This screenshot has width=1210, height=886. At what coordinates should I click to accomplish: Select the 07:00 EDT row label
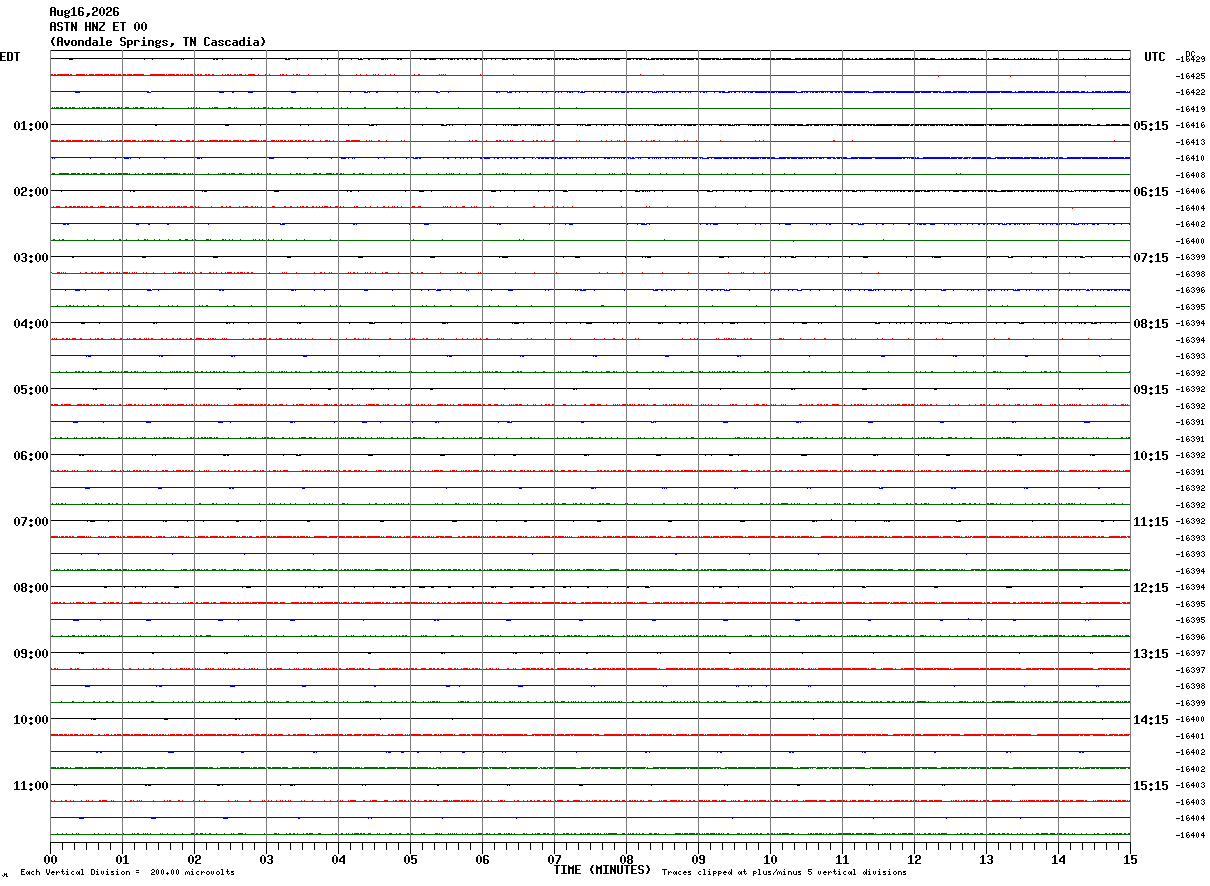30,522
